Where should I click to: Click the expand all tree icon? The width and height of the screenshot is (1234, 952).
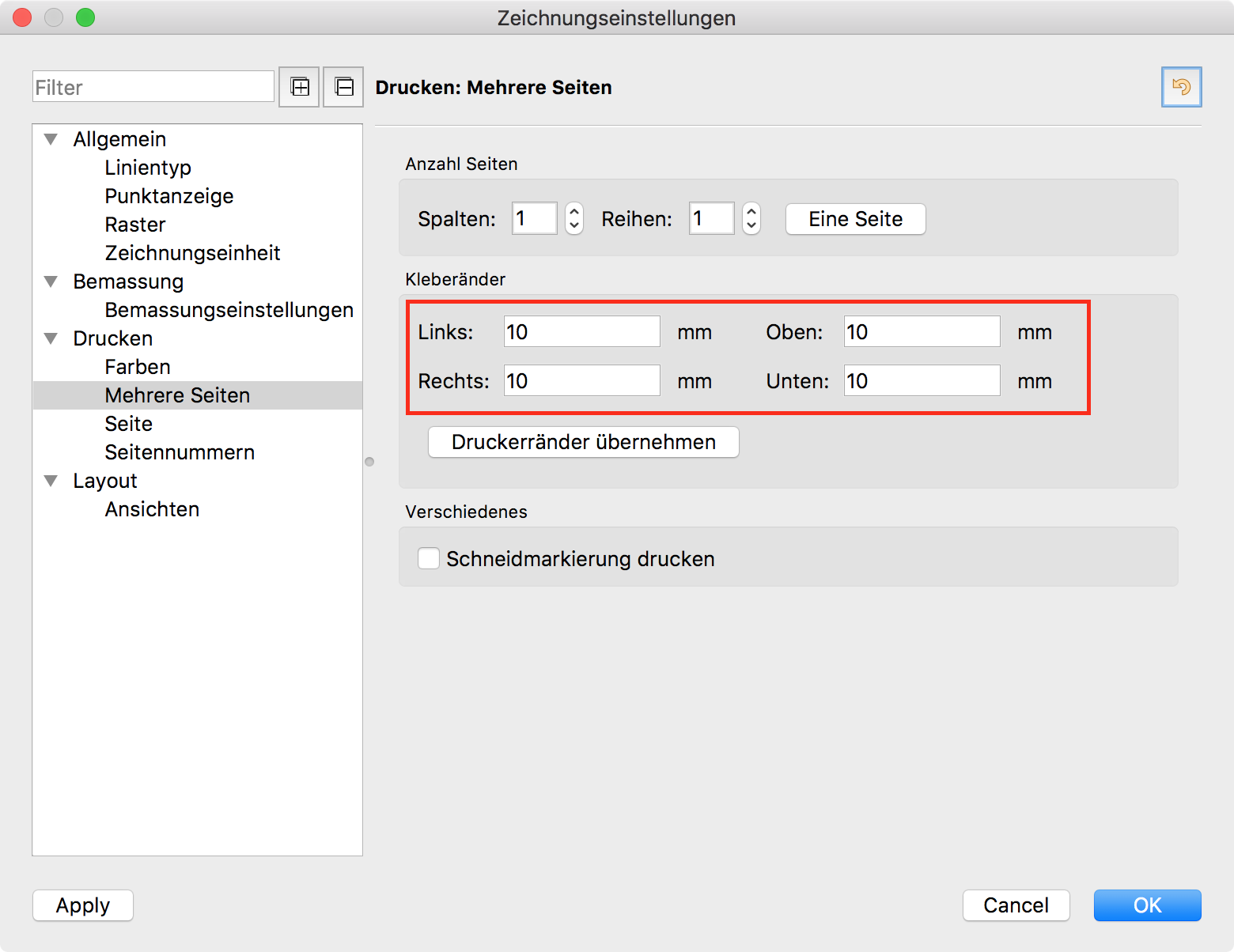299,87
